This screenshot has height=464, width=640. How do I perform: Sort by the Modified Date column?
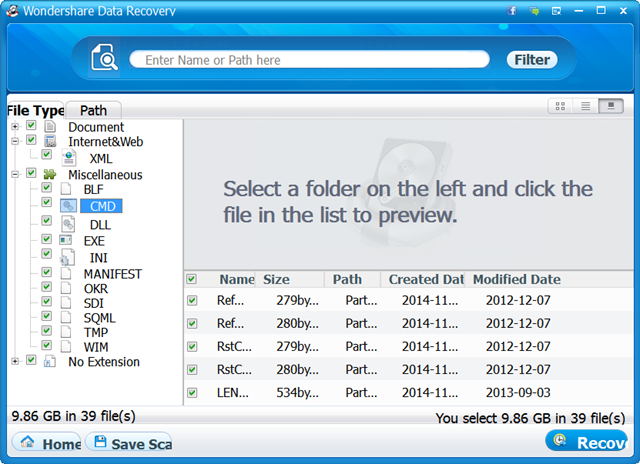517,279
